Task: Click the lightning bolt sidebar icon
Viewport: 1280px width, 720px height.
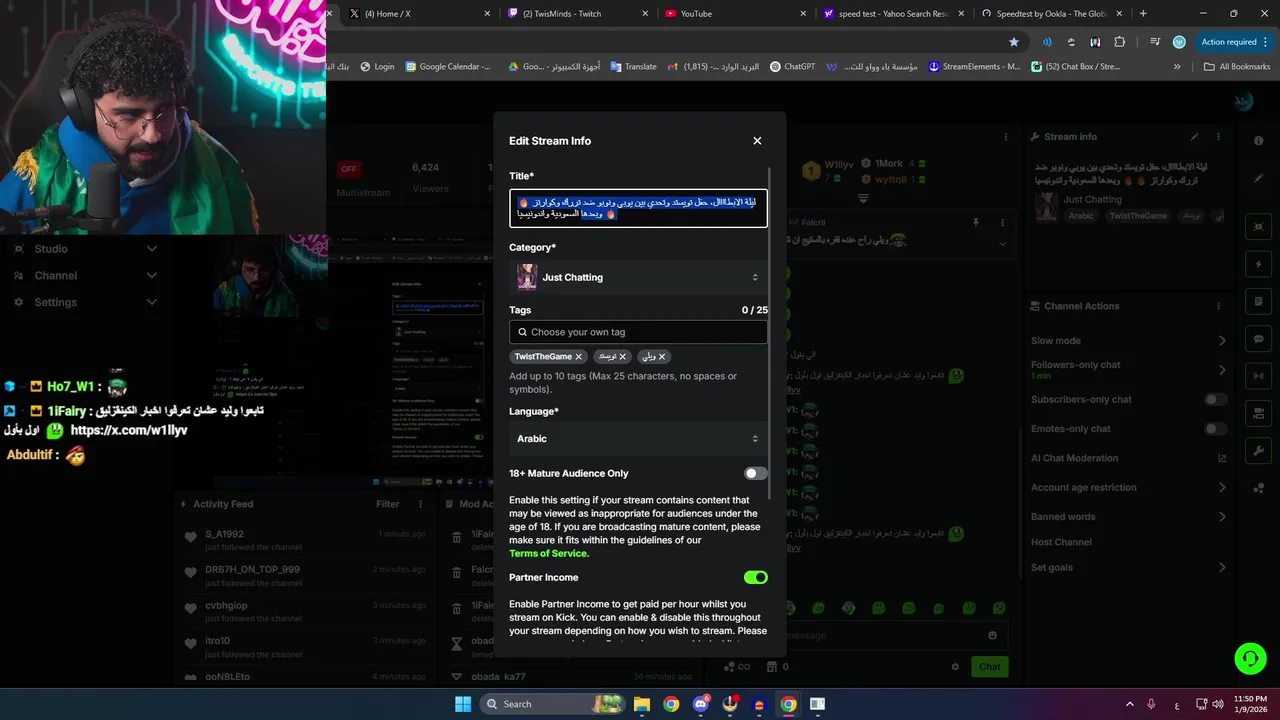Action: [1258, 264]
